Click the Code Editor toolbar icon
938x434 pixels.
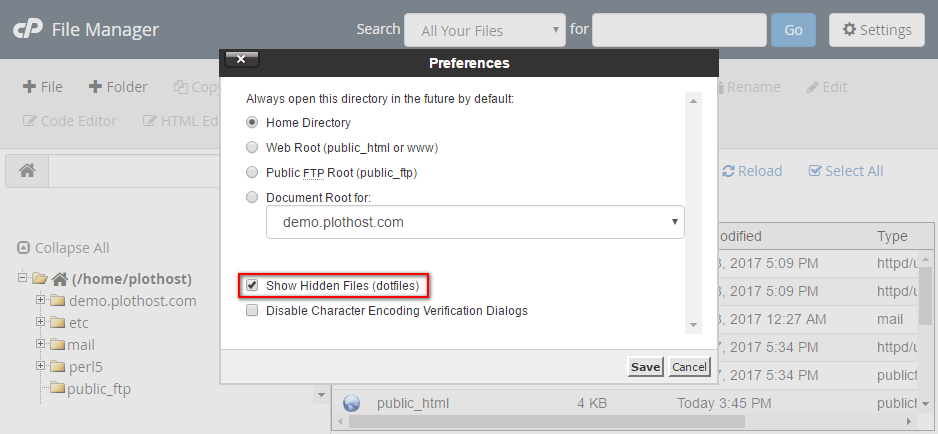click(x=30, y=121)
